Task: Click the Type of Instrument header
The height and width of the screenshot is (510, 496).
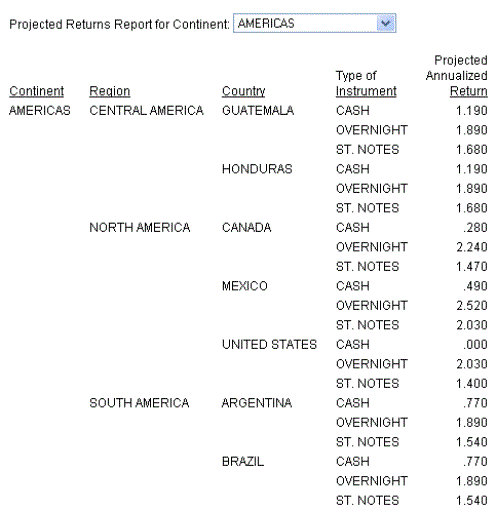Action: (x=366, y=83)
